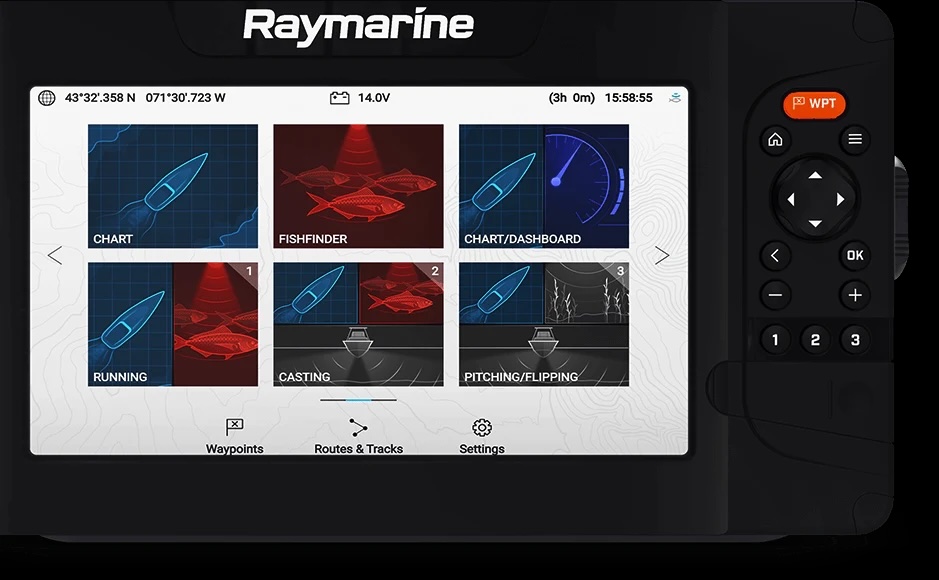Launch the FISHFINDER app page
Viewport: 939px width, 580px height.
358,186
